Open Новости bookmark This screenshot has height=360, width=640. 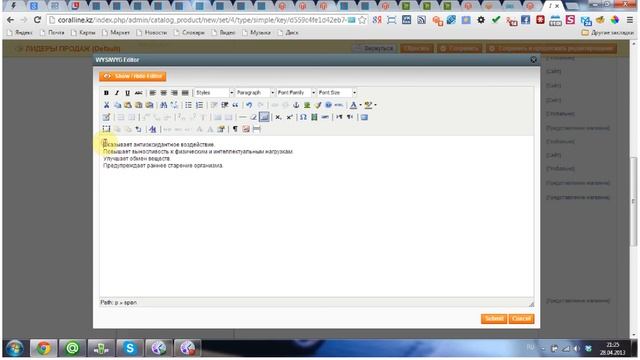click(x=152, y=32)
